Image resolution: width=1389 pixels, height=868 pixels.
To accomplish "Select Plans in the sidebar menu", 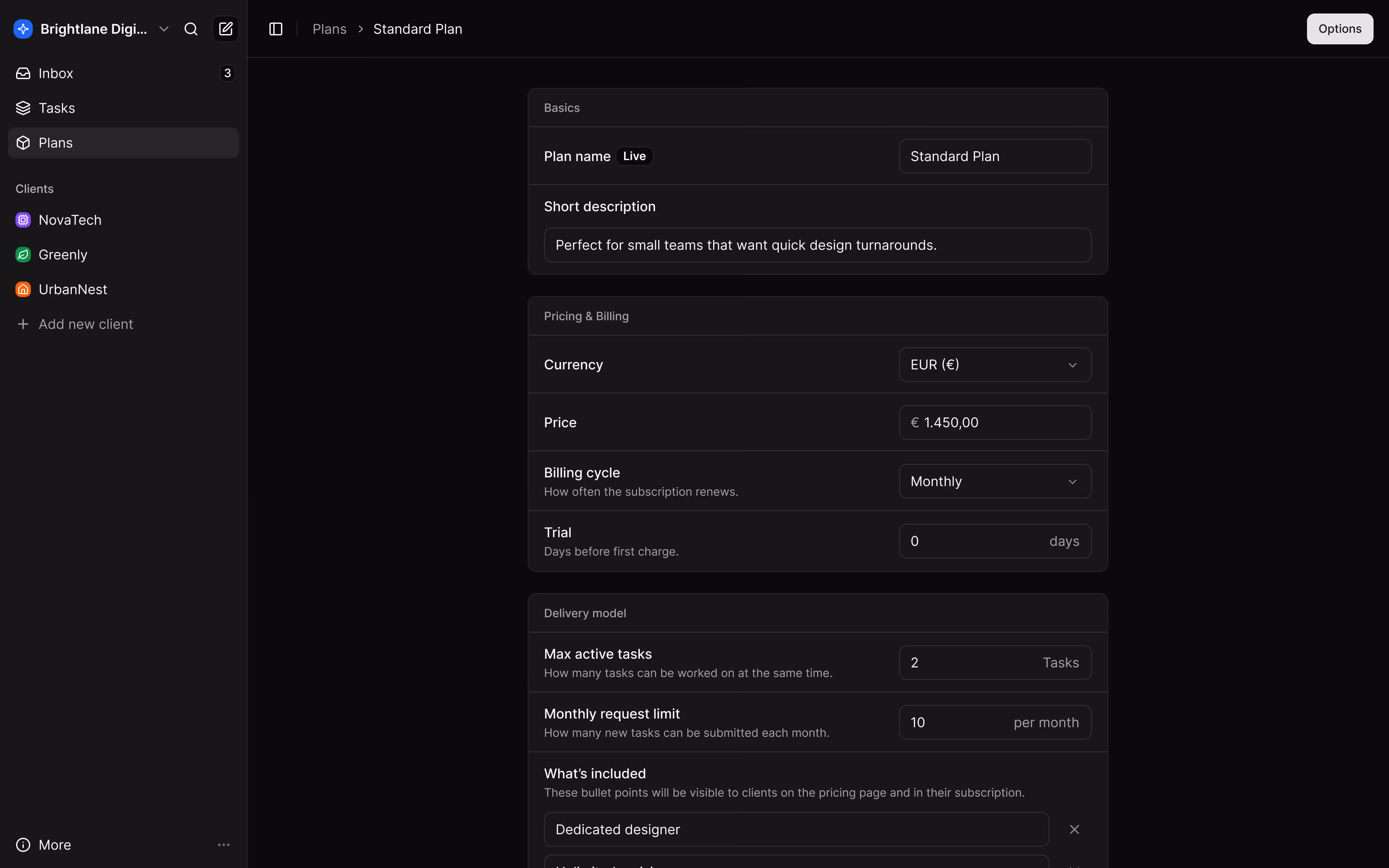I will pyautogui.click(x=55, y=142).
